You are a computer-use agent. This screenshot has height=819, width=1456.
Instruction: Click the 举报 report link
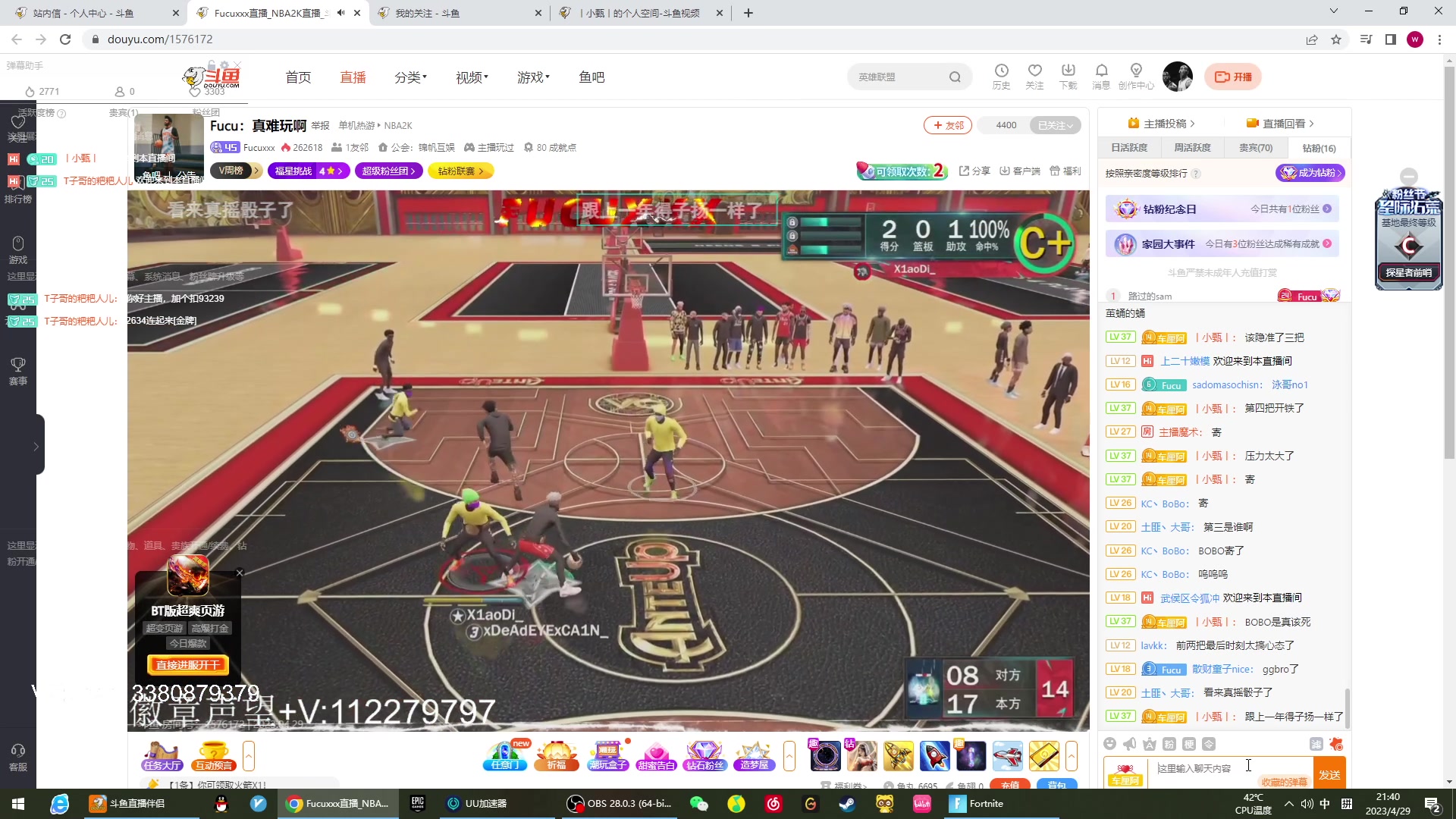(x=320, y=126)
